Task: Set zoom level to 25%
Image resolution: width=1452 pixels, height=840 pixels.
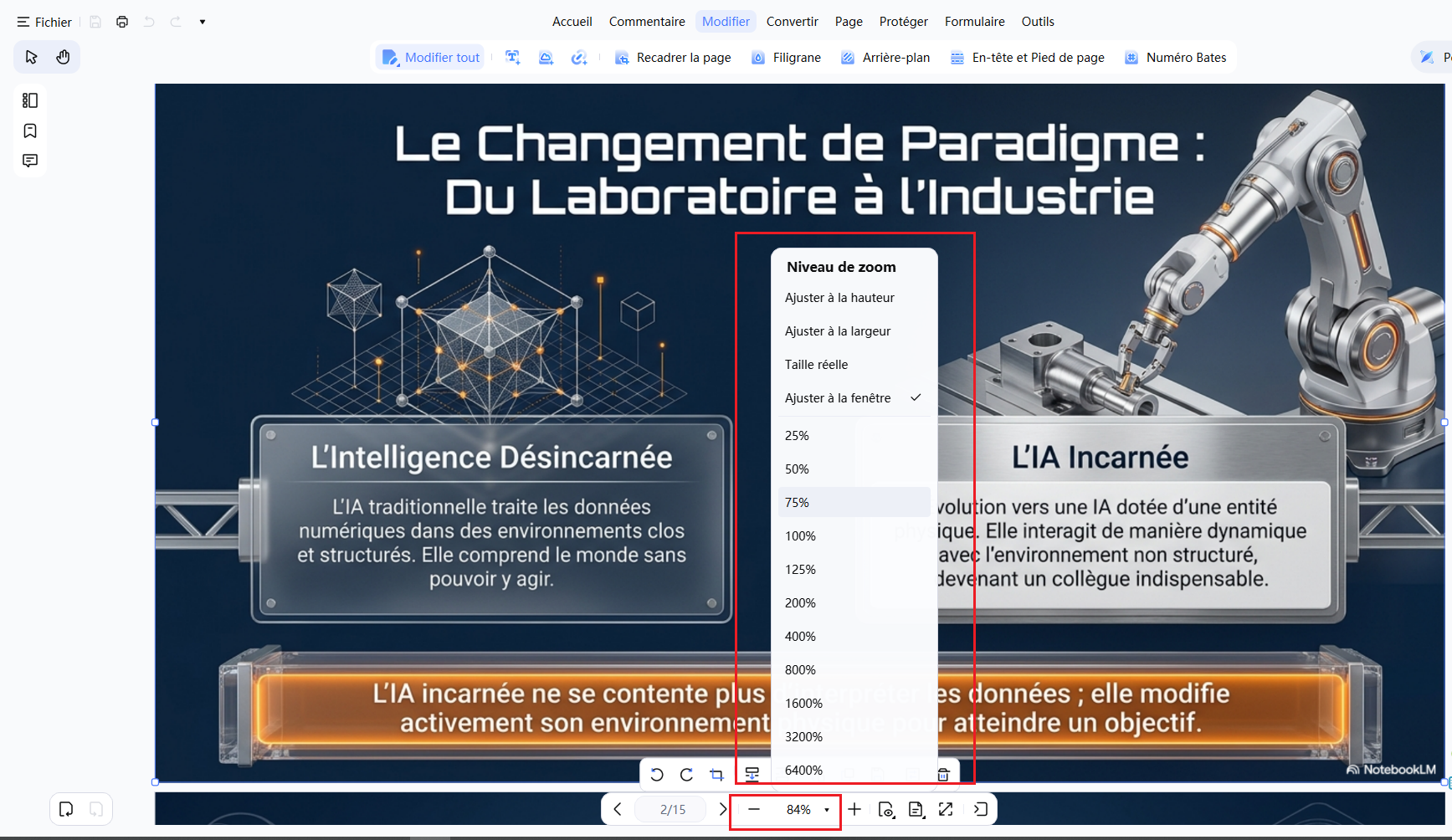Action: click(854, 436)
